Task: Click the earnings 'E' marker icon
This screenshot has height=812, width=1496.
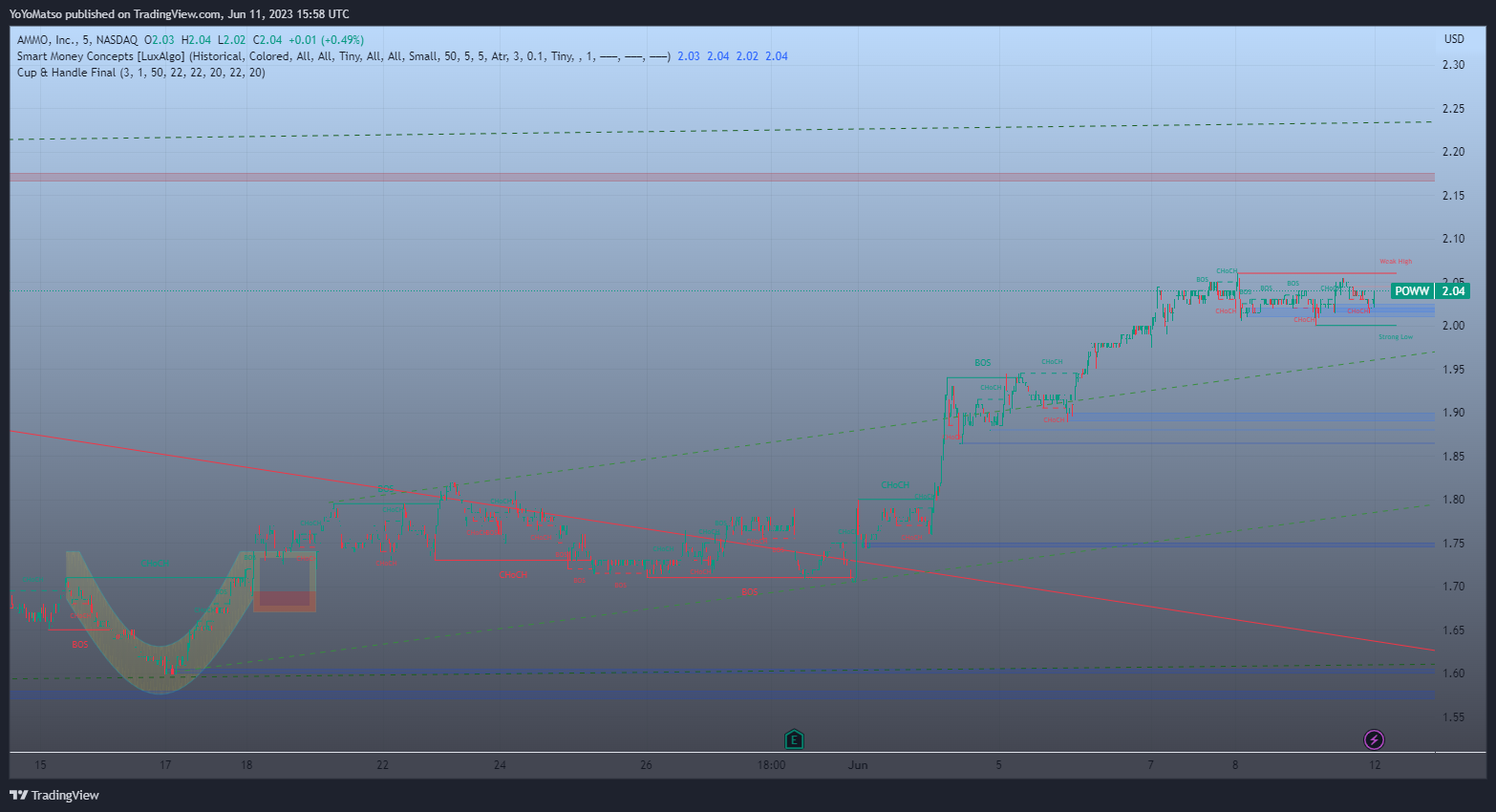Action: click(794, 739)
